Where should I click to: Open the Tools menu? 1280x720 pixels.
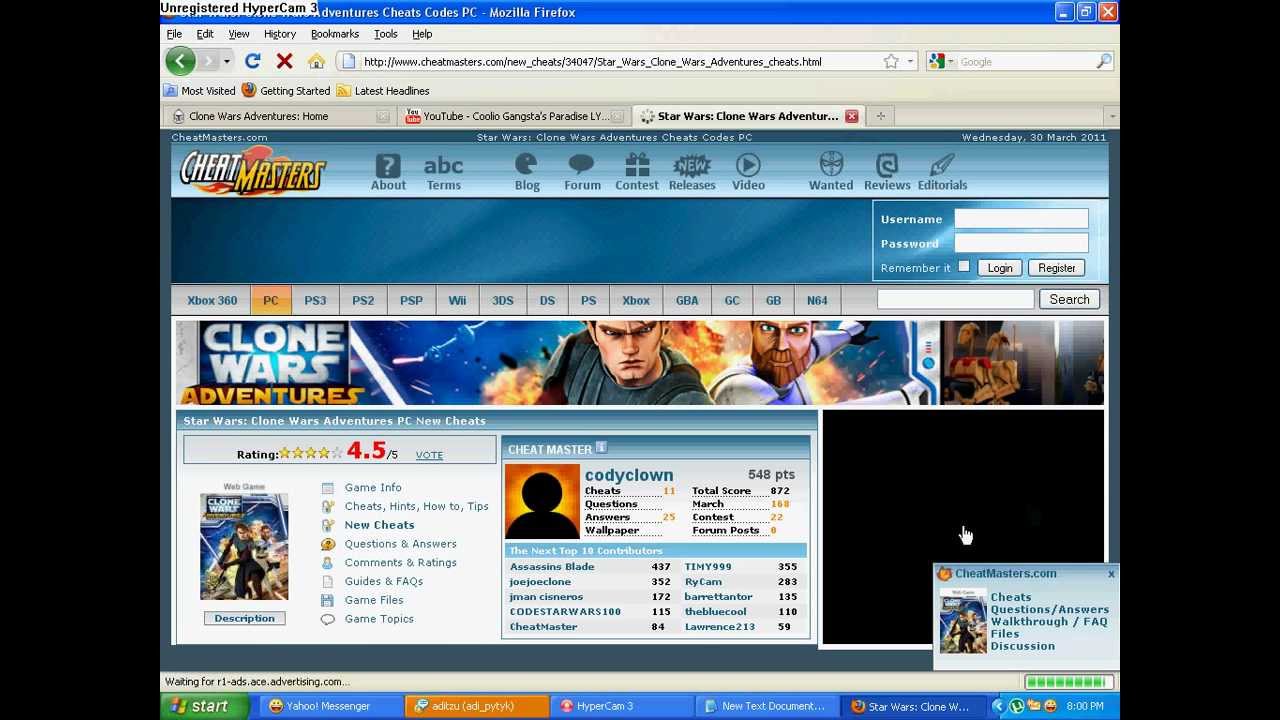pyautogui.click(x=385, y=34)
